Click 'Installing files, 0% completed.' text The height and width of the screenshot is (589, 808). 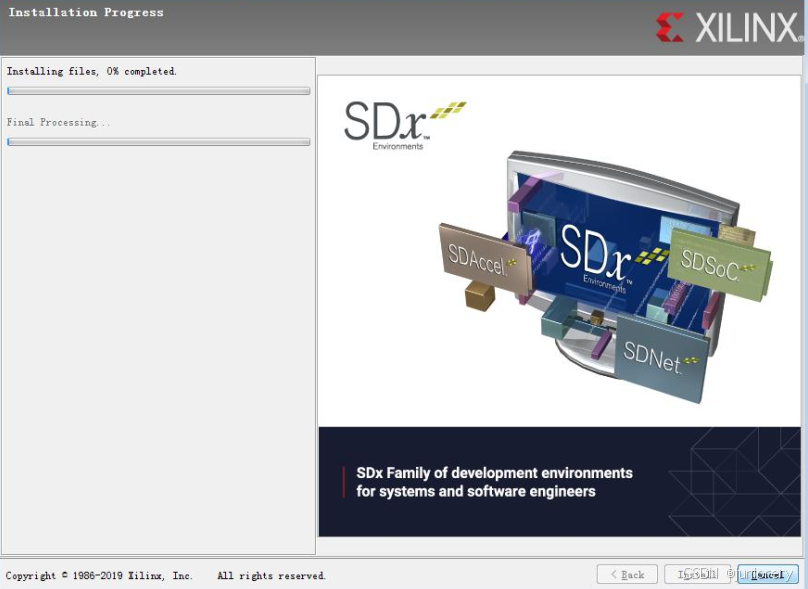point(92,71)
